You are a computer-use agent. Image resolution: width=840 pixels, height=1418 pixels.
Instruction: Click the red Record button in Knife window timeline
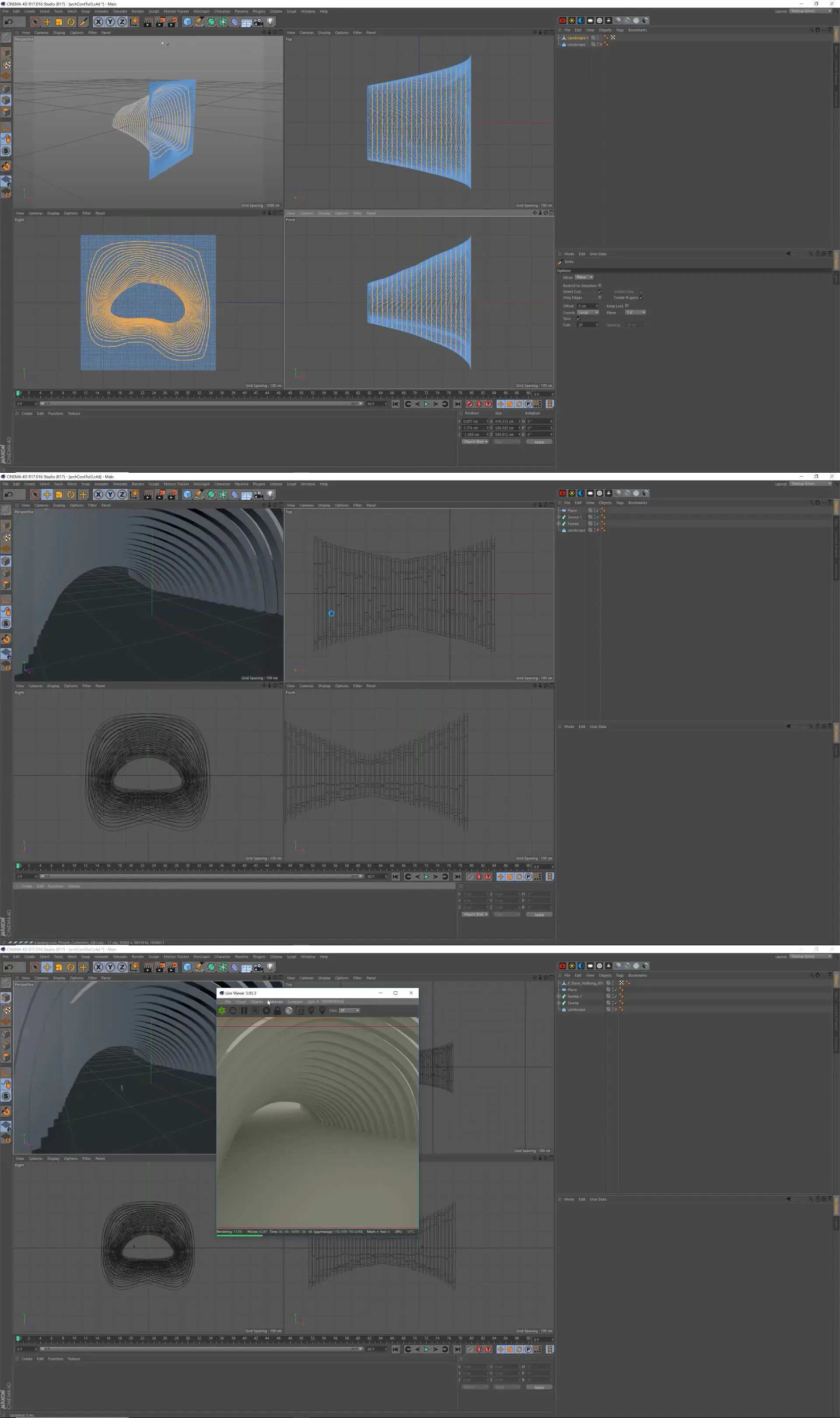point(469,404)
